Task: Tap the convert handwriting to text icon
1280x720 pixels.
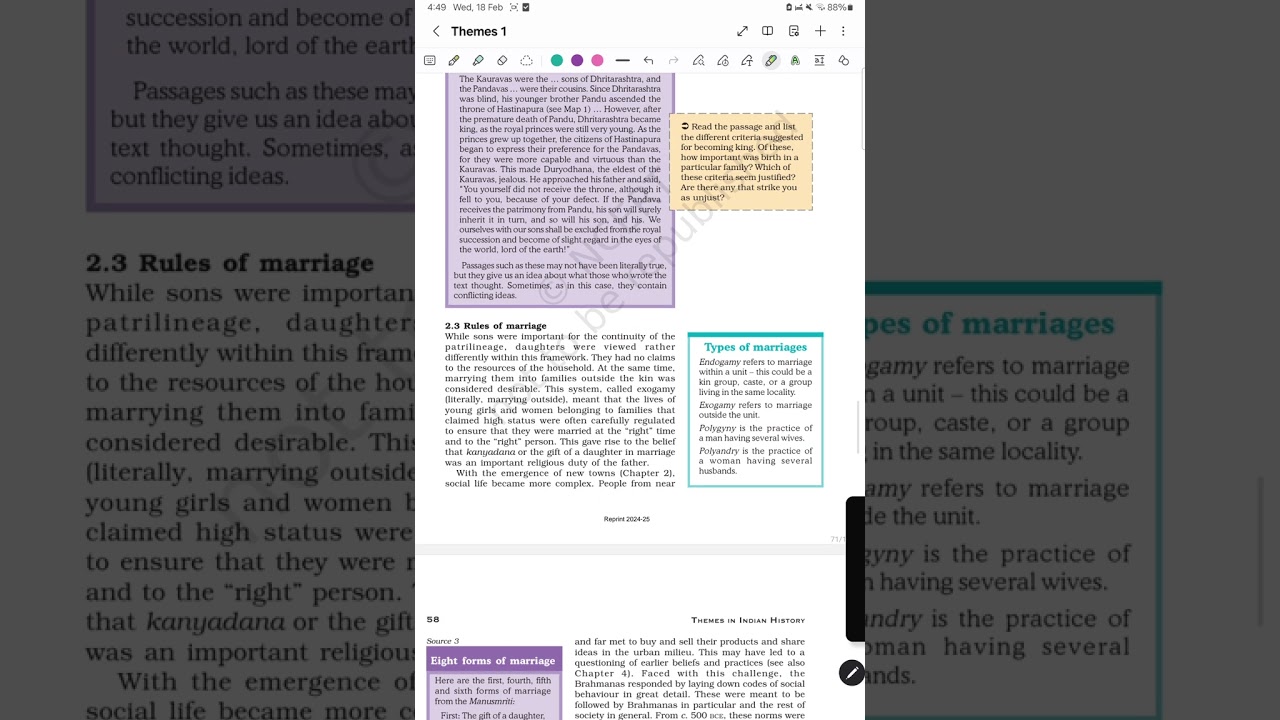Action: pyautogui.click(x=747, y=61)
